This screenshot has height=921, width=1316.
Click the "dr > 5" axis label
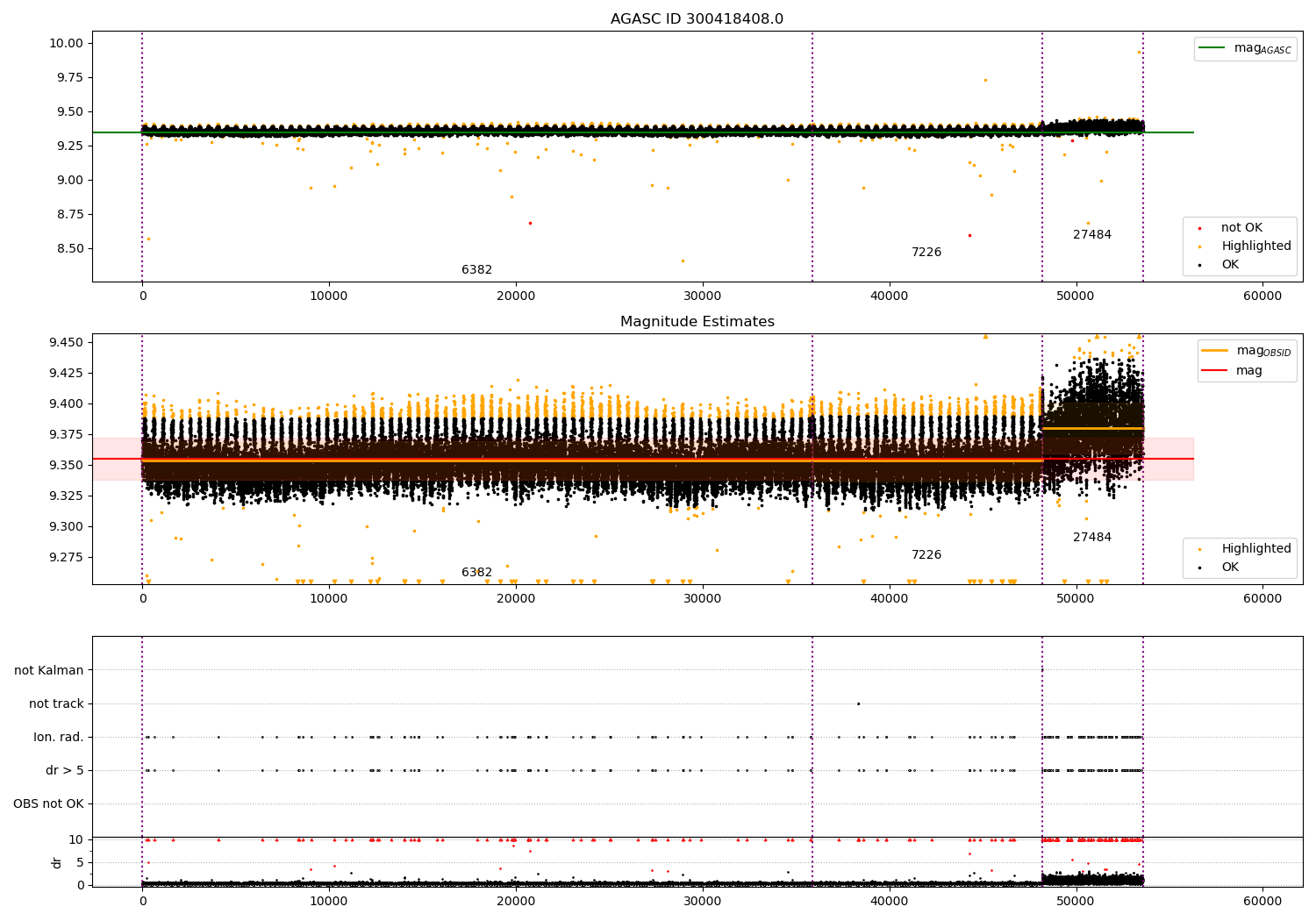(65, 771)
